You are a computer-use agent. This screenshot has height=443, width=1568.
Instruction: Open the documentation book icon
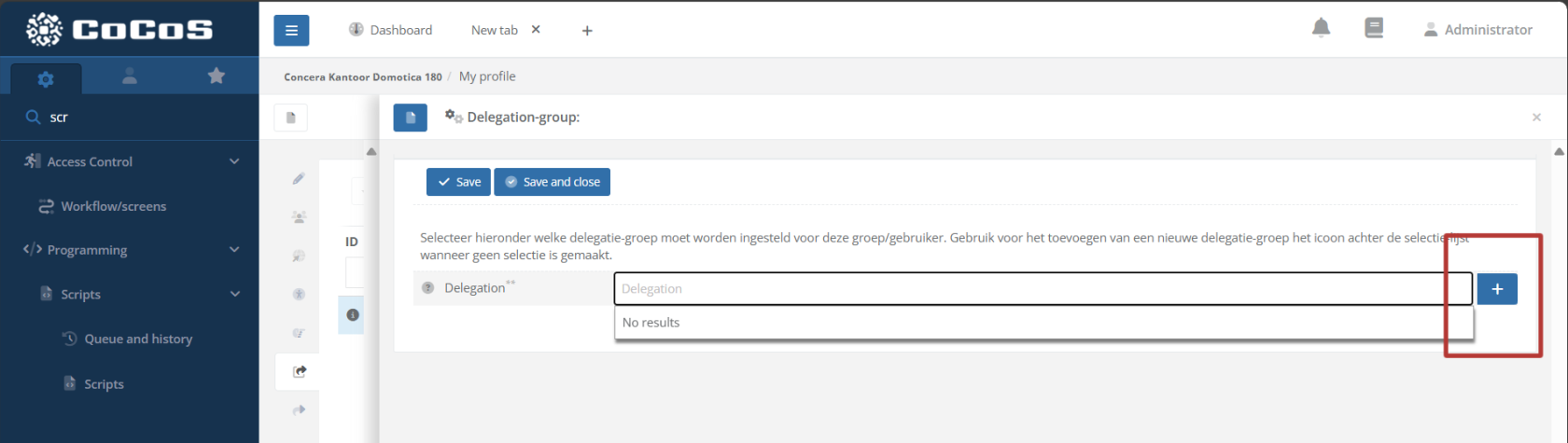pos(1374,29)
